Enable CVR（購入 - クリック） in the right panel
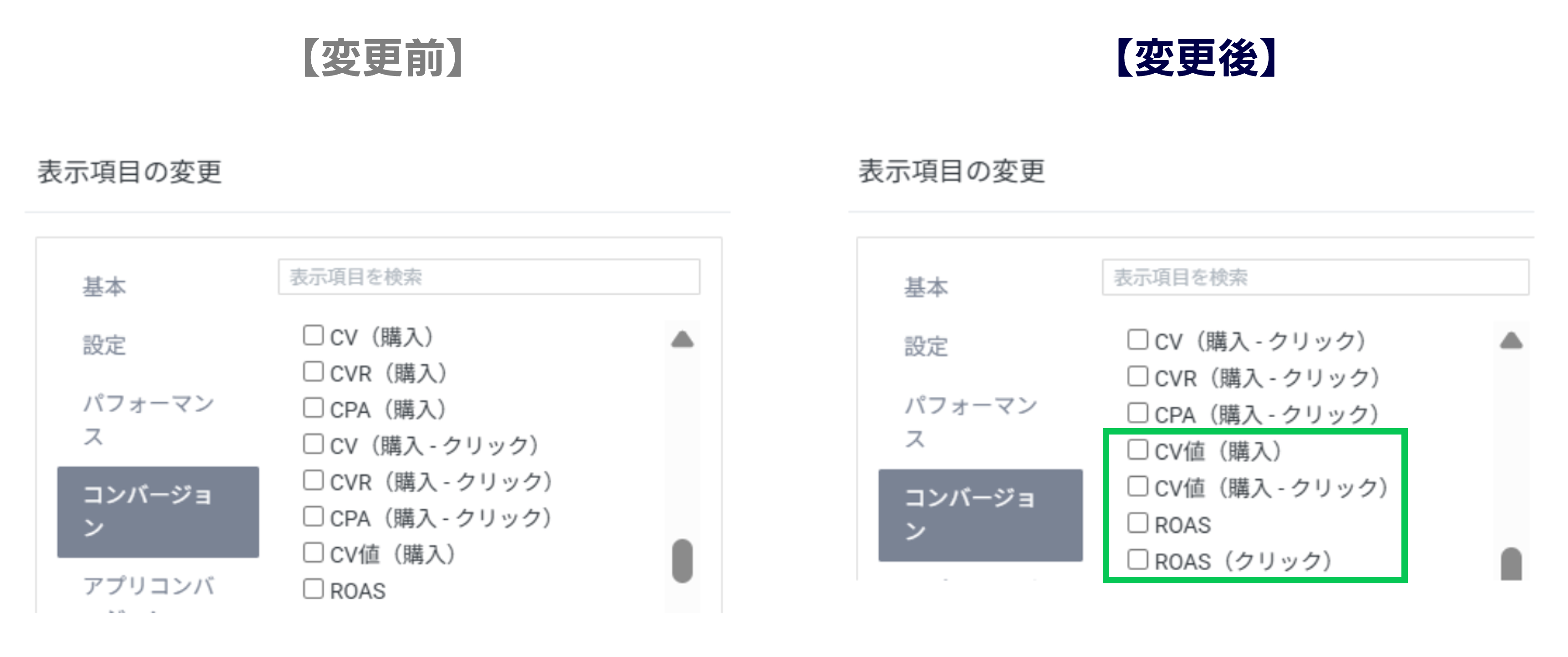The image size is (1568, 657). [x=1137, y=377]
